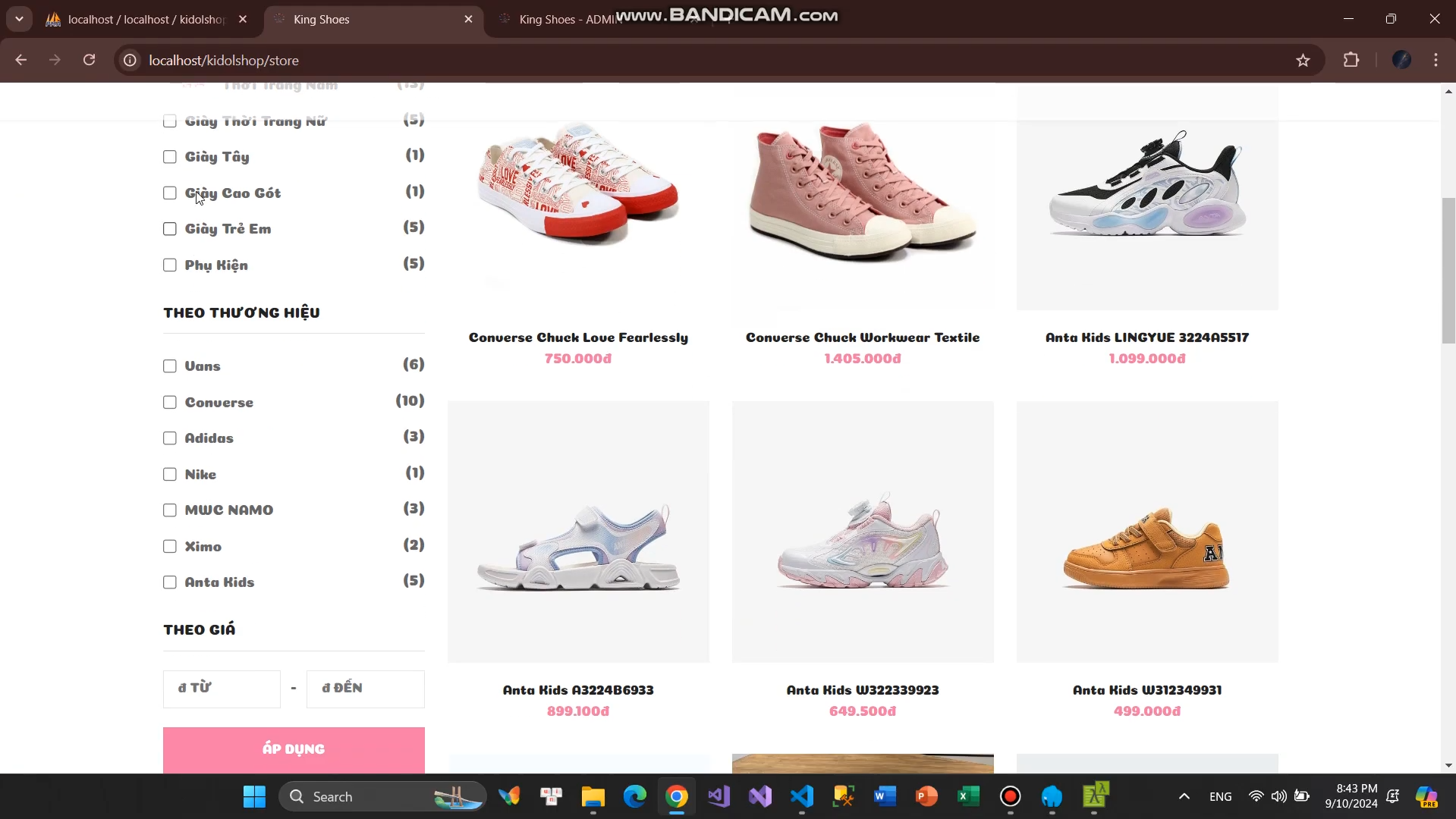Open Excel from the taskbar
1456x819 pixels.
pos(968,796)
